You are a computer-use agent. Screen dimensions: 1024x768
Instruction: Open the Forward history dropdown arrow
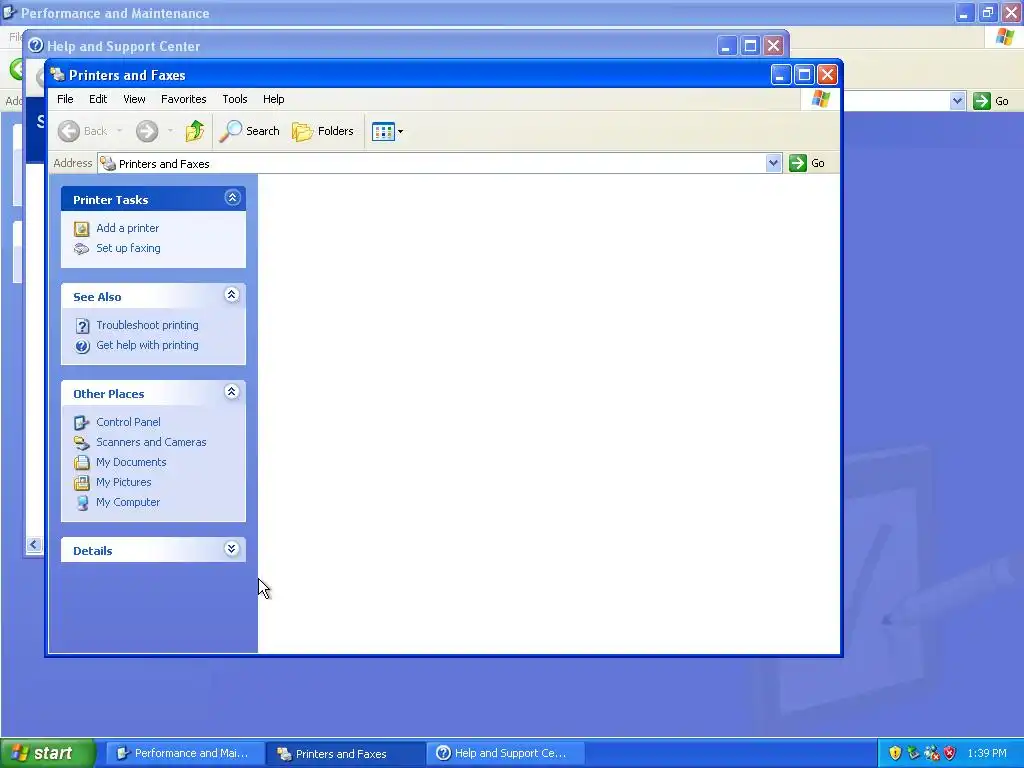coord(170,131)
